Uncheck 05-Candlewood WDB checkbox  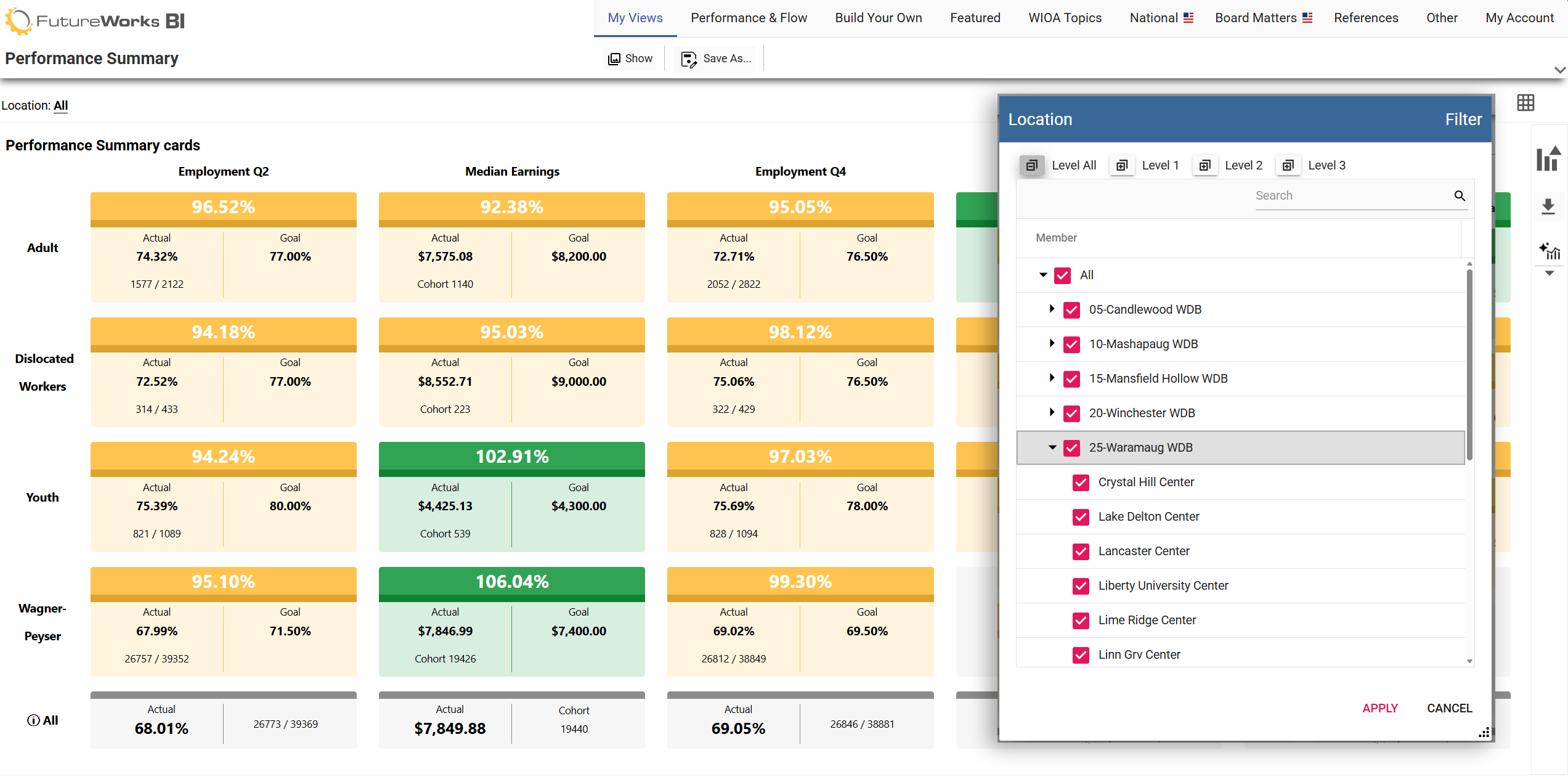tap(1071, 310)
